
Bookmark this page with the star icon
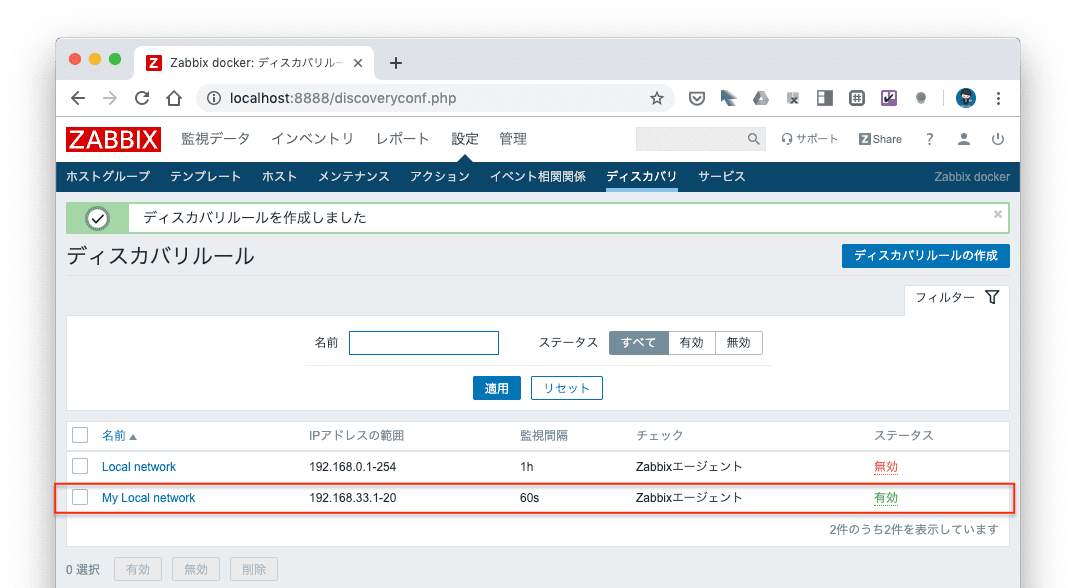point(657,98)
